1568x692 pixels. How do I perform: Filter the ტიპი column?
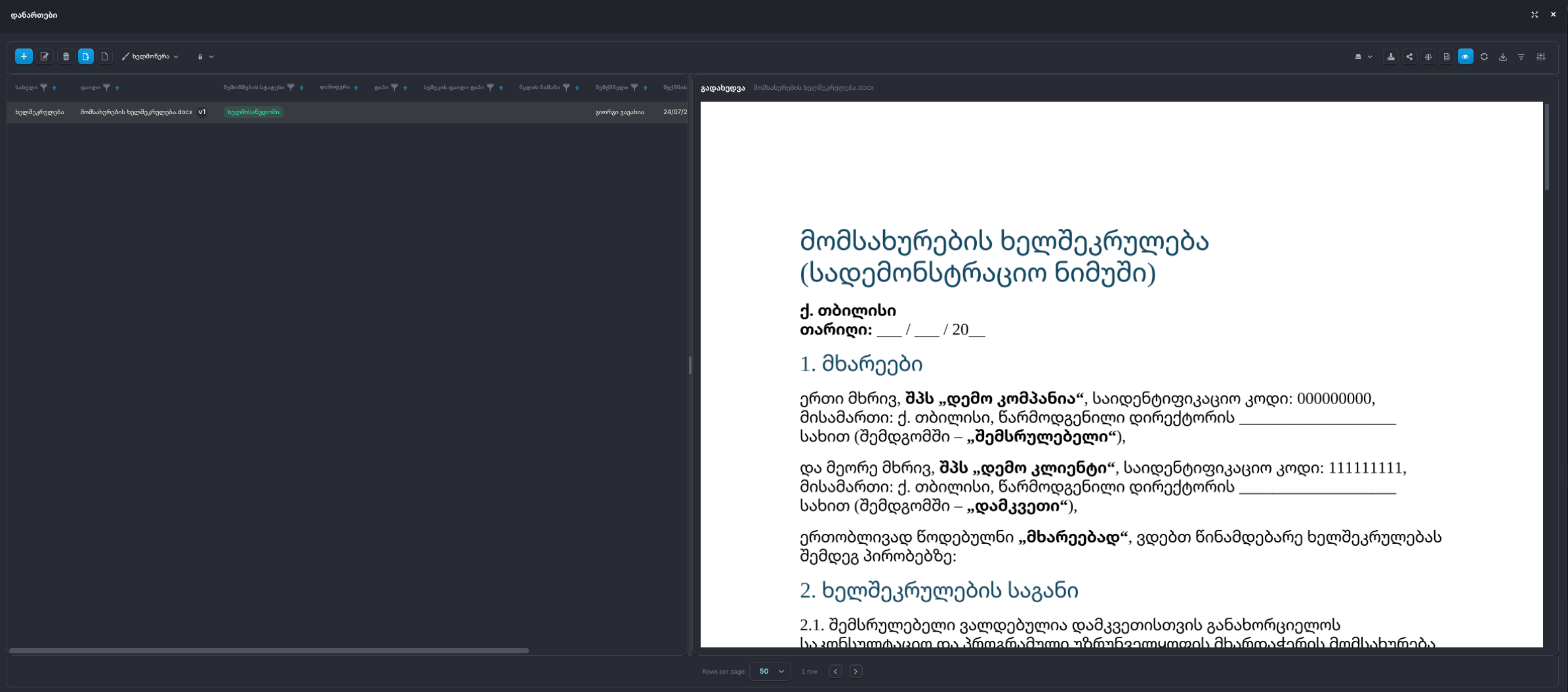point(394,87)
